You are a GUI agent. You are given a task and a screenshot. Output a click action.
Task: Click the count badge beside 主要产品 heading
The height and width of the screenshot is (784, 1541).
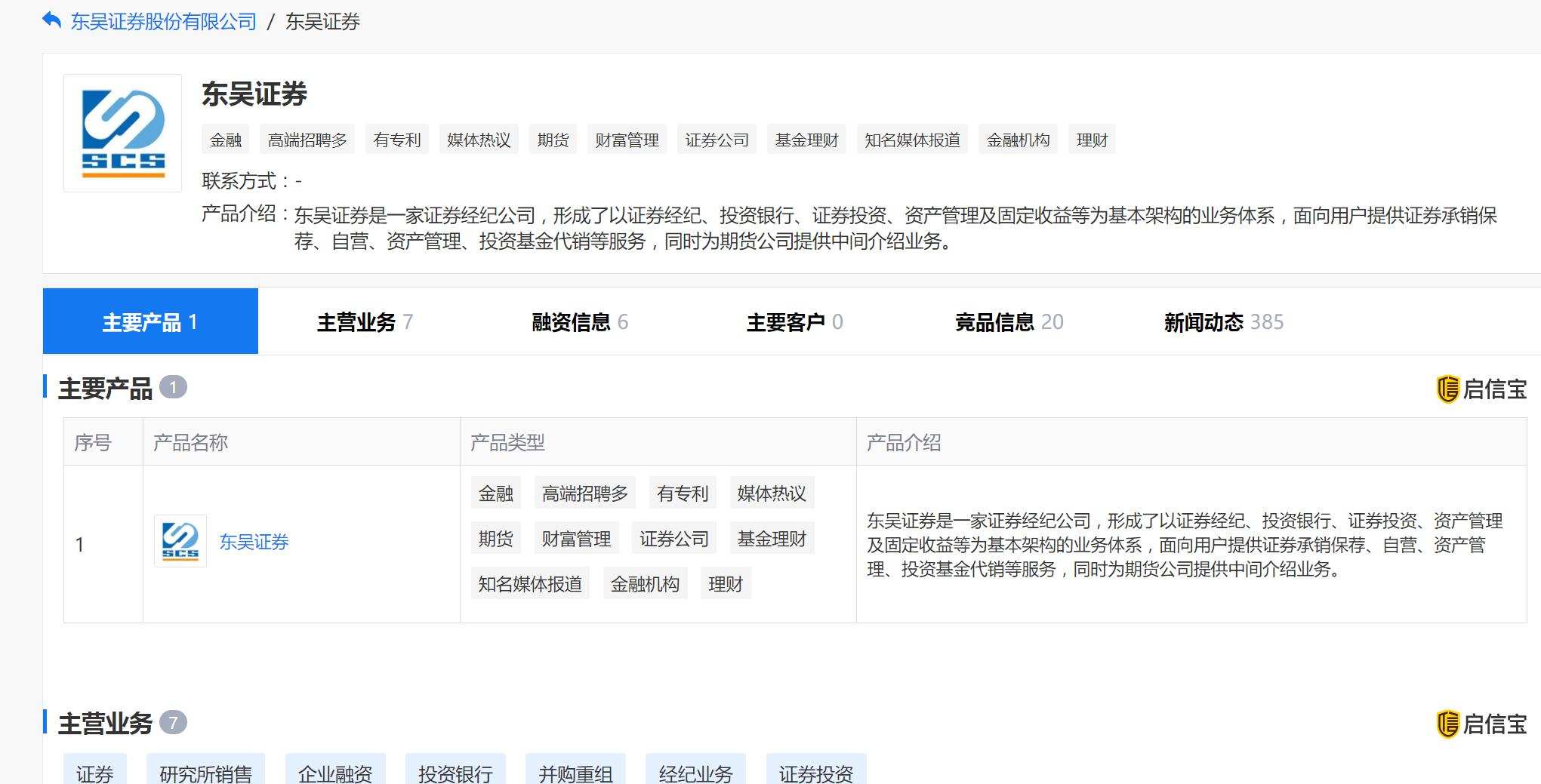click(173, 387)
